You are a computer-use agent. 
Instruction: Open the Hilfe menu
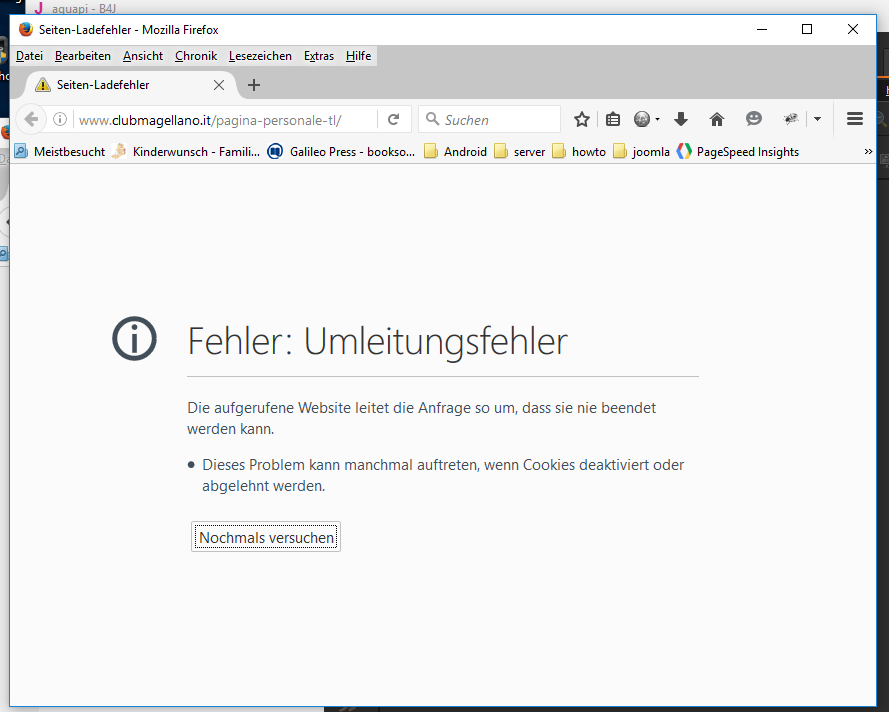click(358, 56)
